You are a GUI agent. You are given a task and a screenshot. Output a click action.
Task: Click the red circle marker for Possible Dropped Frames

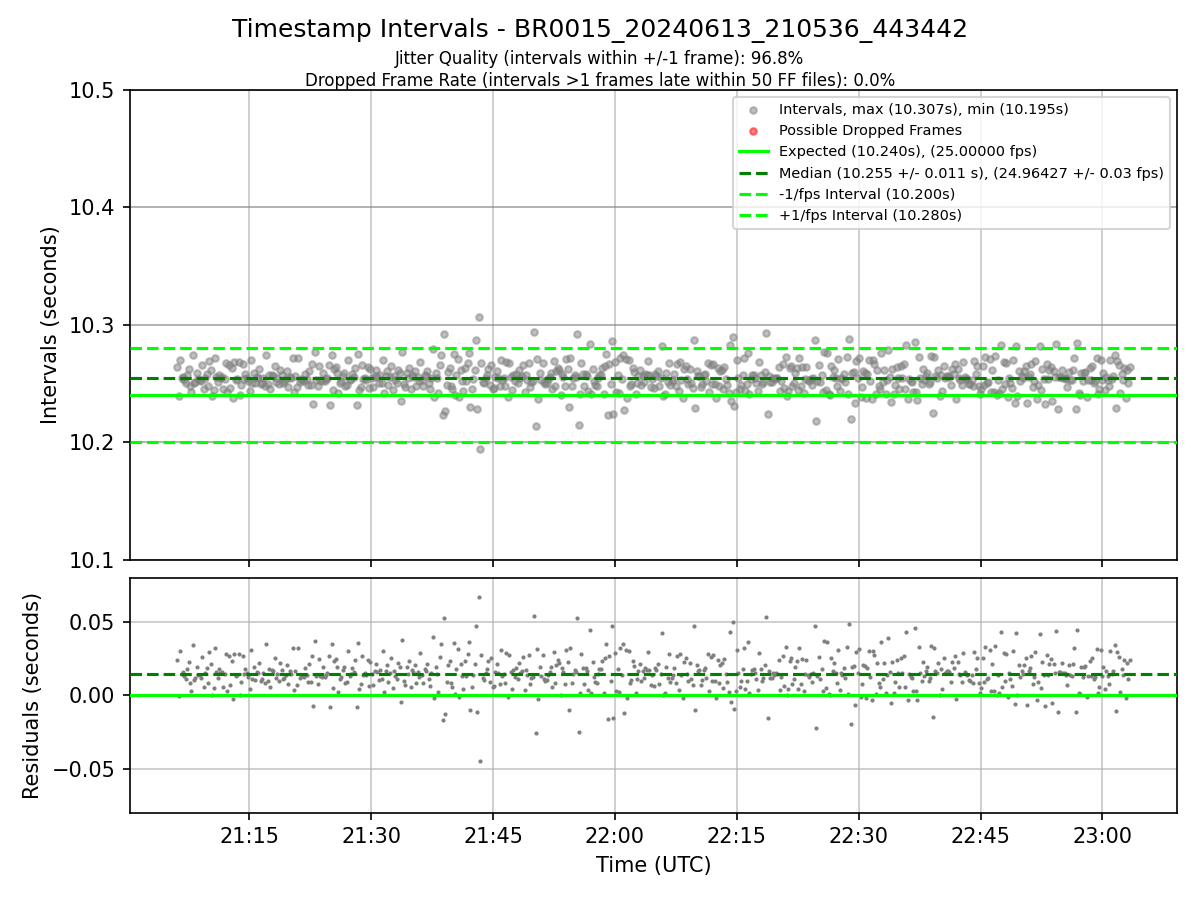pos(754,131)
